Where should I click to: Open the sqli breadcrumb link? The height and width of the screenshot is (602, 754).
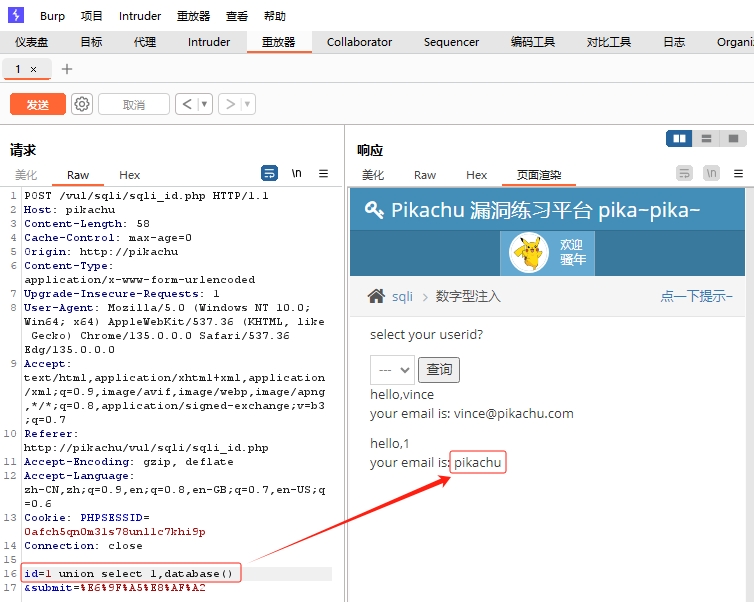(x=402, y=297)
